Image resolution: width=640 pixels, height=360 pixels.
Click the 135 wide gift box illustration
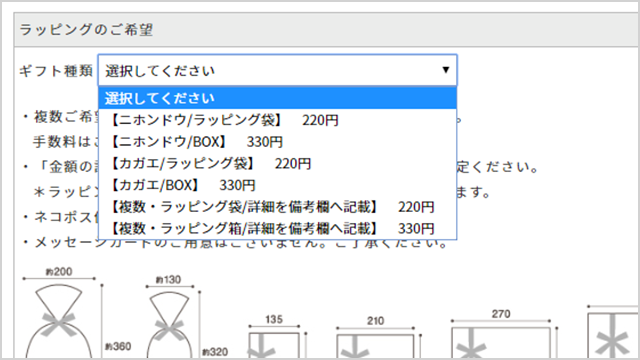[274, 345]
